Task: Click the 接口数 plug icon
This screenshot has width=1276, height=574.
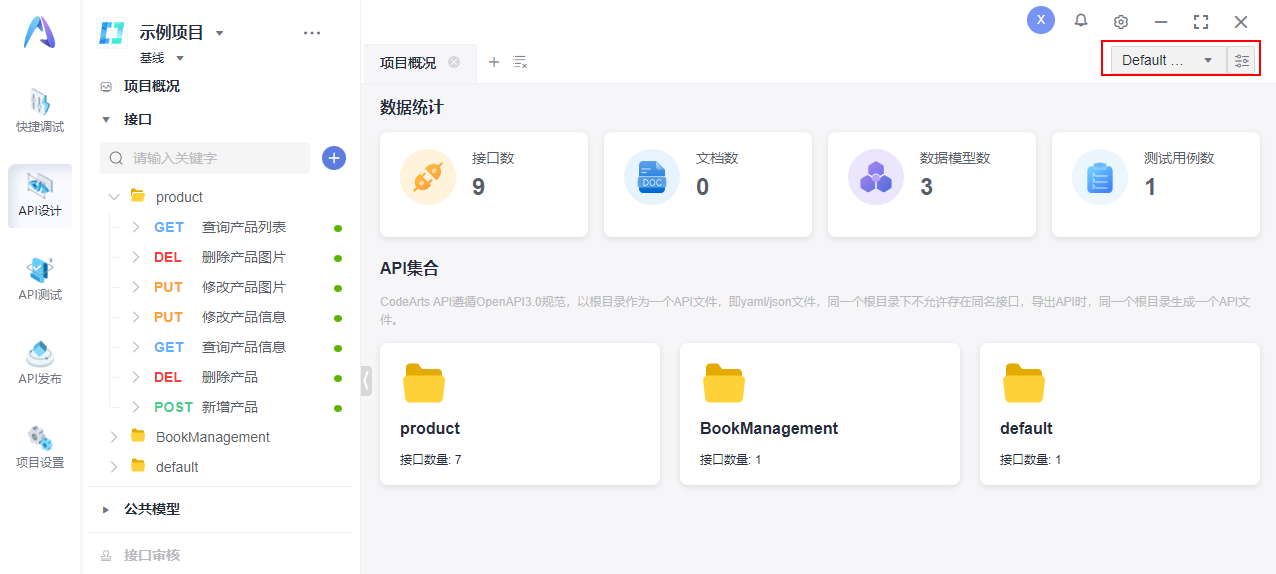Action: coord(428,177)
